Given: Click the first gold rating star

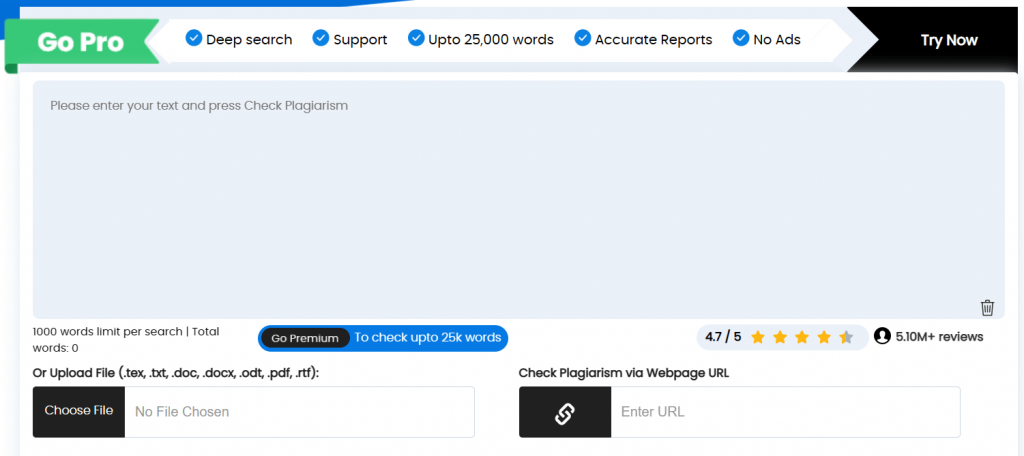Looking at the screenshot, I should click(758, 337).
